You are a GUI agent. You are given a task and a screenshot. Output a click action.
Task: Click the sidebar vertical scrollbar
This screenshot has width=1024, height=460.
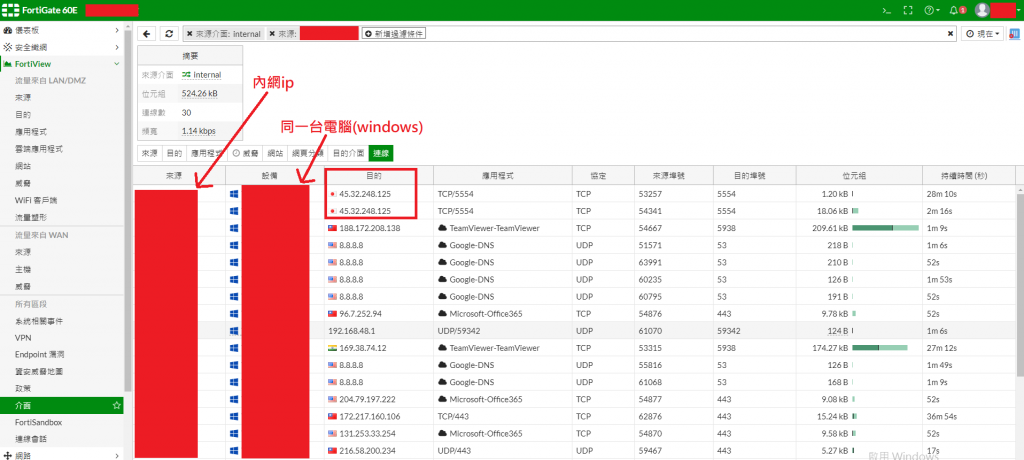coord(127,209)
